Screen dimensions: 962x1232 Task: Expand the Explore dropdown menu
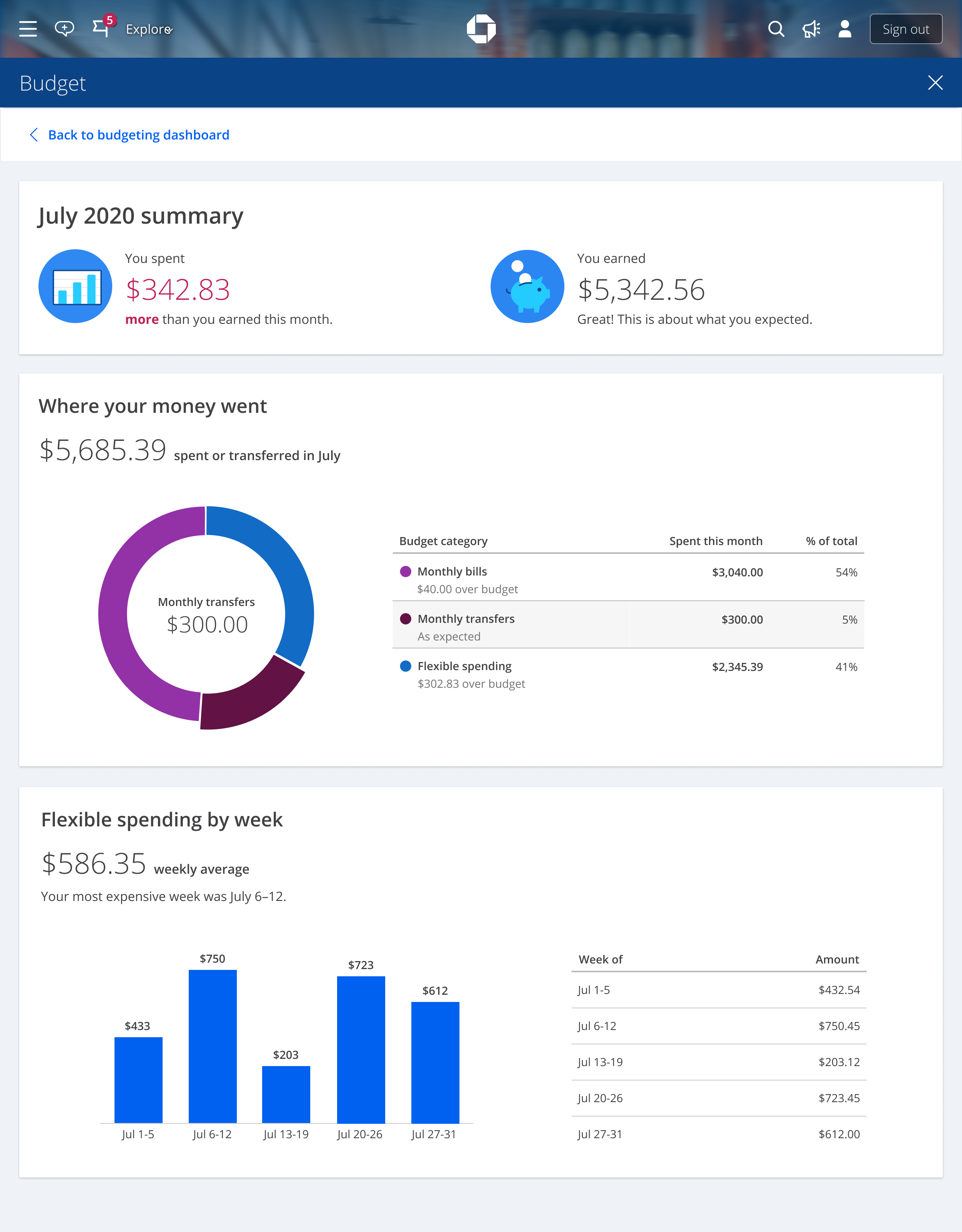click(149, 29)
